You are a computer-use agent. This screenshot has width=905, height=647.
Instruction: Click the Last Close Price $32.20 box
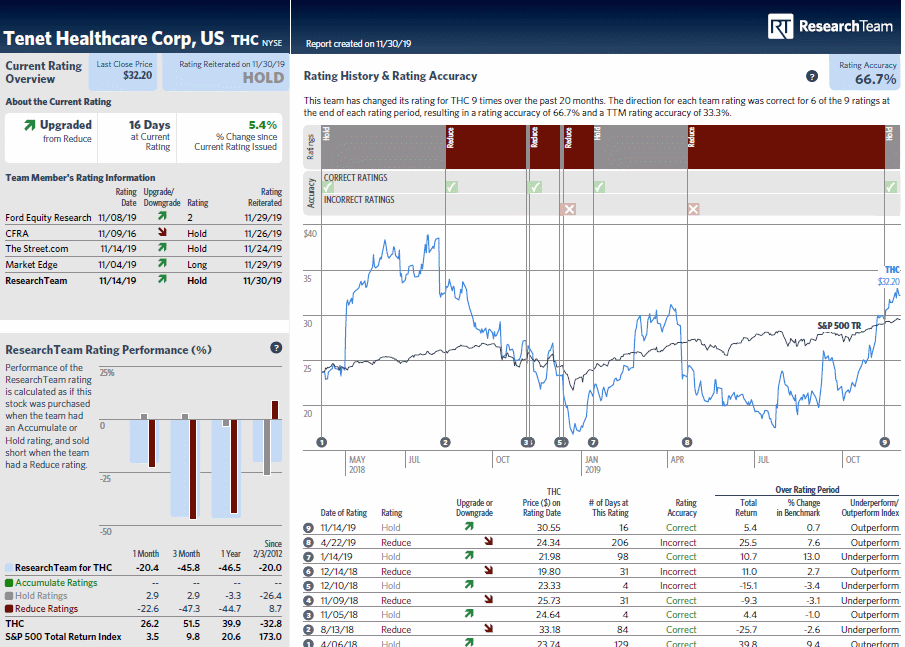tap(124, 72)
